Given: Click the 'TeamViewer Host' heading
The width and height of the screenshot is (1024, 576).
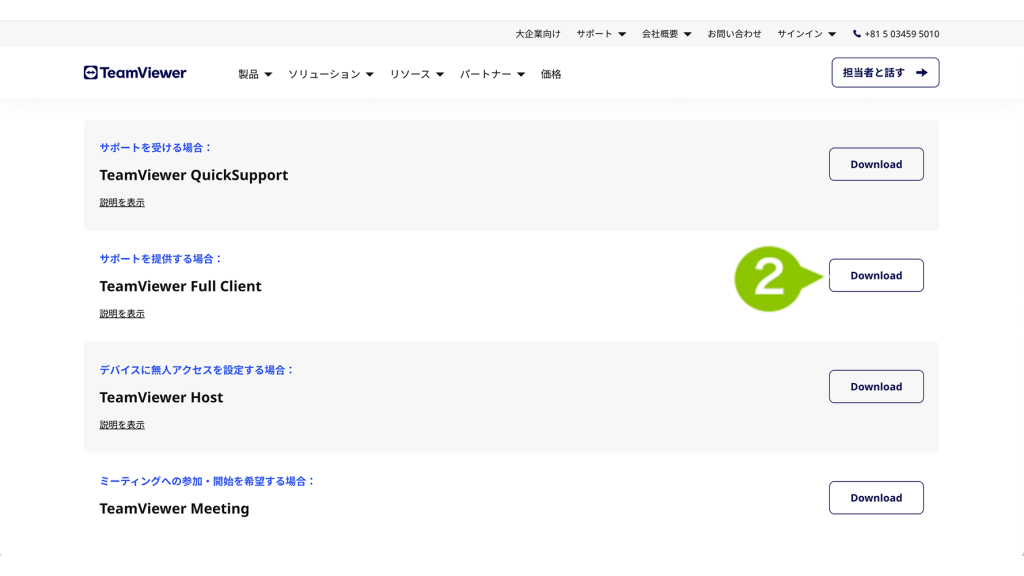Looking at the screenshot, I should (161, 397).
